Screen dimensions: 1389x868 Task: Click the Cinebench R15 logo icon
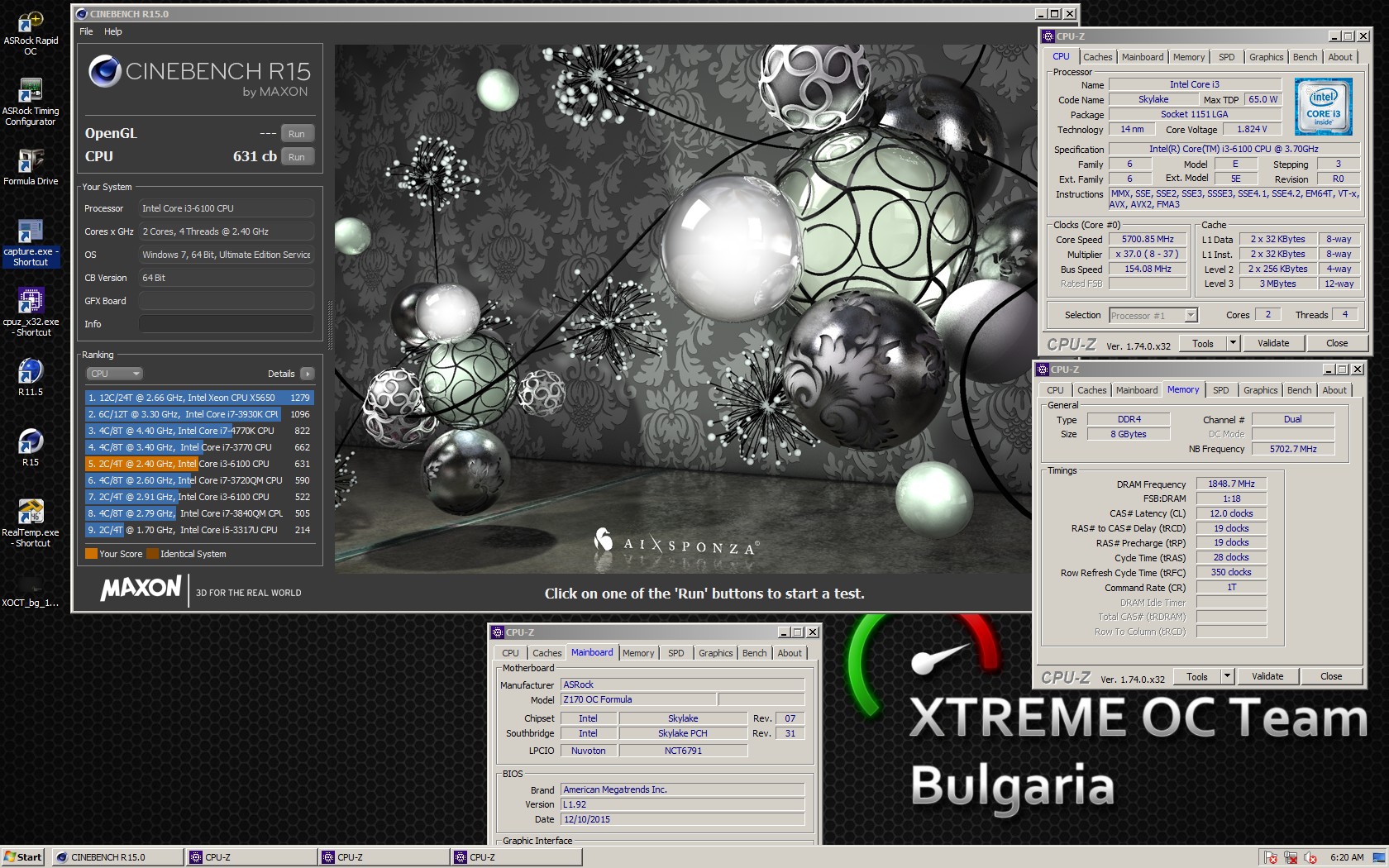106,71
